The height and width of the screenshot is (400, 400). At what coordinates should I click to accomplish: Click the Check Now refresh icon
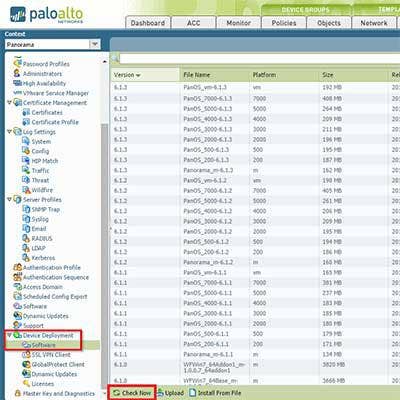click(x=116, y=393)
